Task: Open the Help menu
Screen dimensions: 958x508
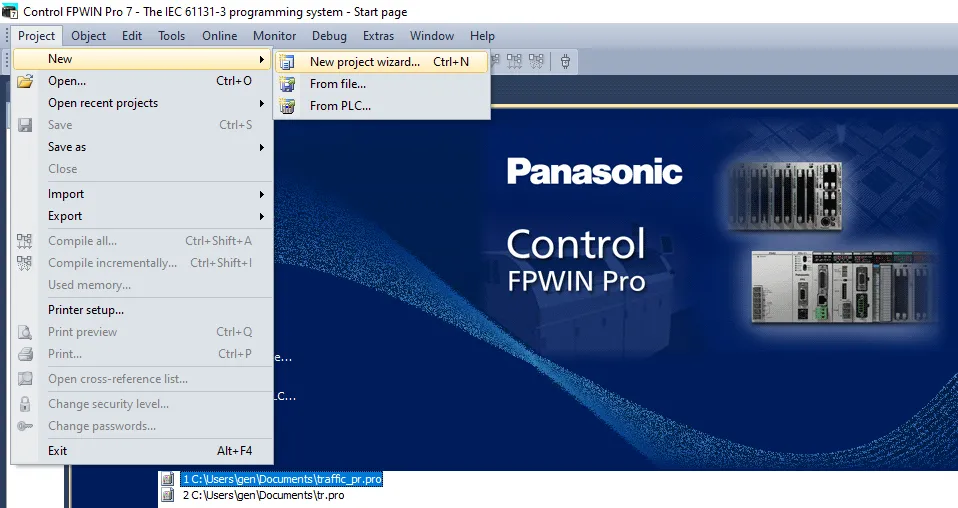Action: tap(482, 35)
